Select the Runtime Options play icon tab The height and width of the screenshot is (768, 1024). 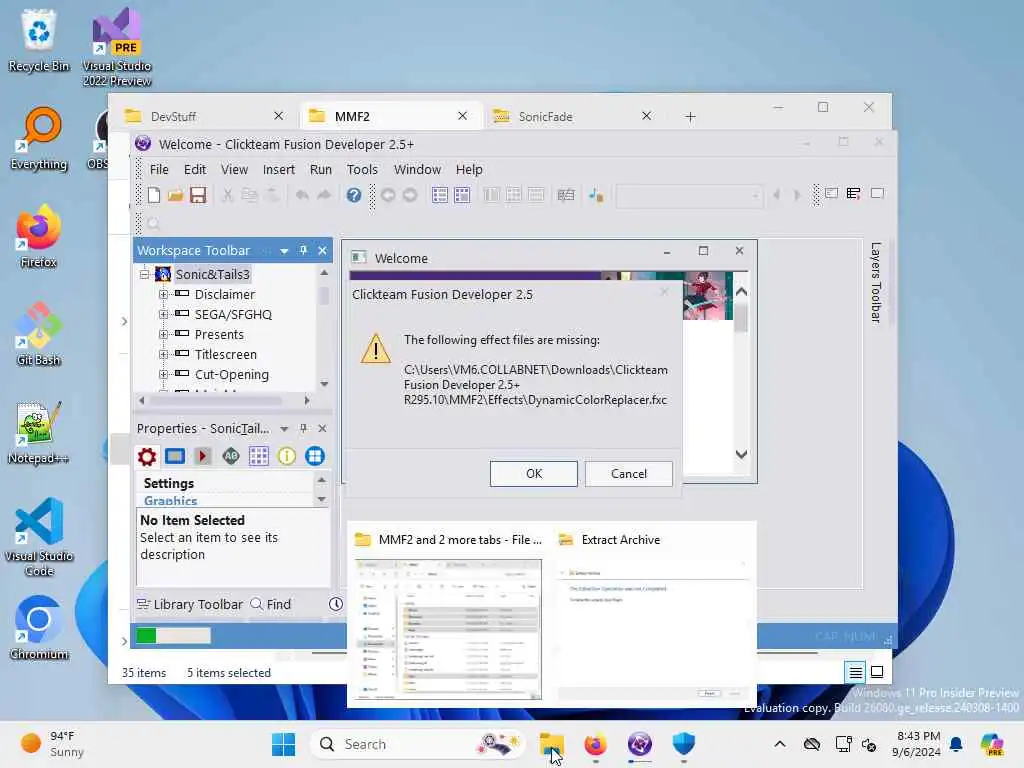pos(203,456)
